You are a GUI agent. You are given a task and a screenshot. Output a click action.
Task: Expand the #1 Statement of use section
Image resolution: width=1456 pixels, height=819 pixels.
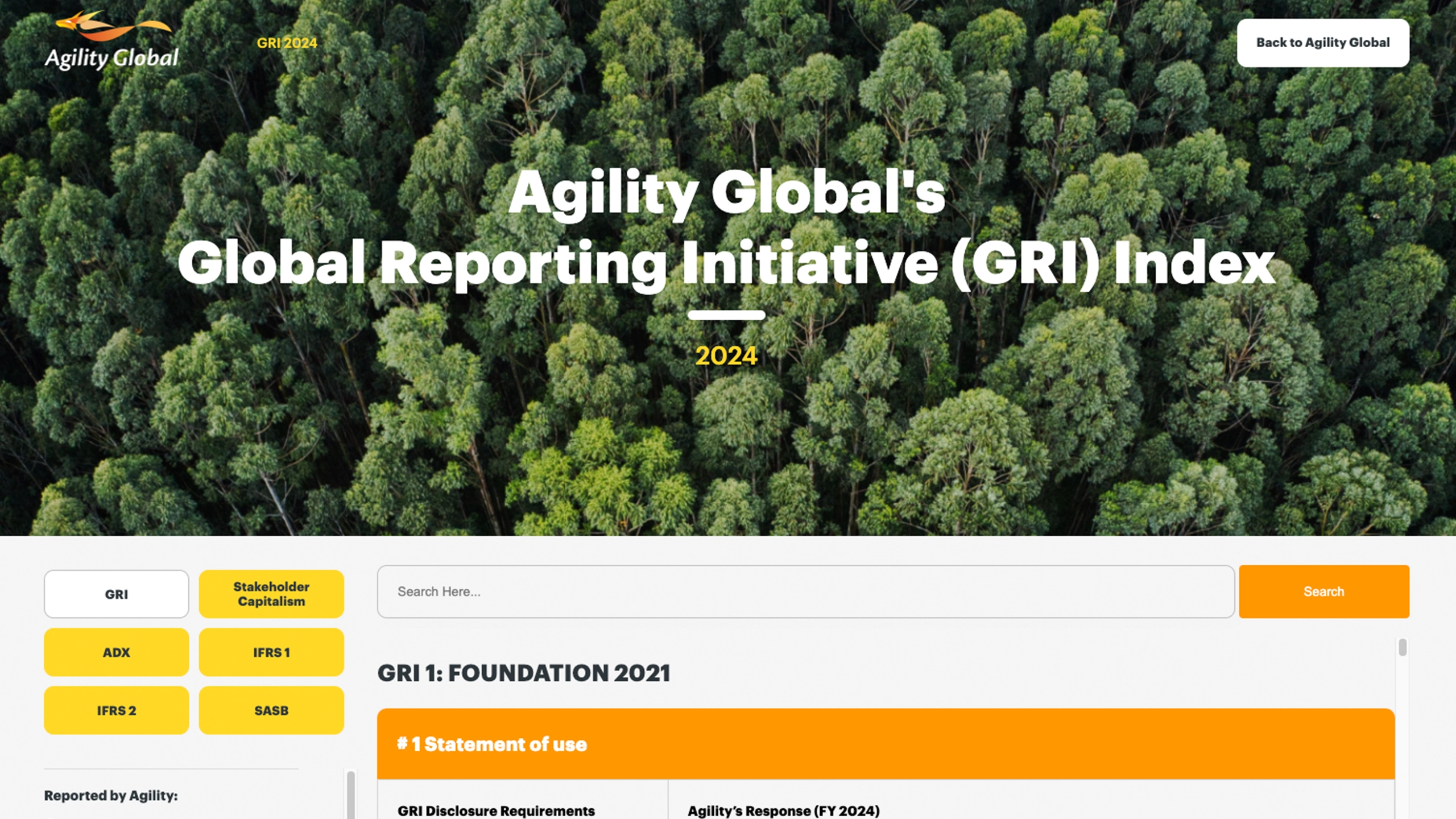(x=885, y=743)
